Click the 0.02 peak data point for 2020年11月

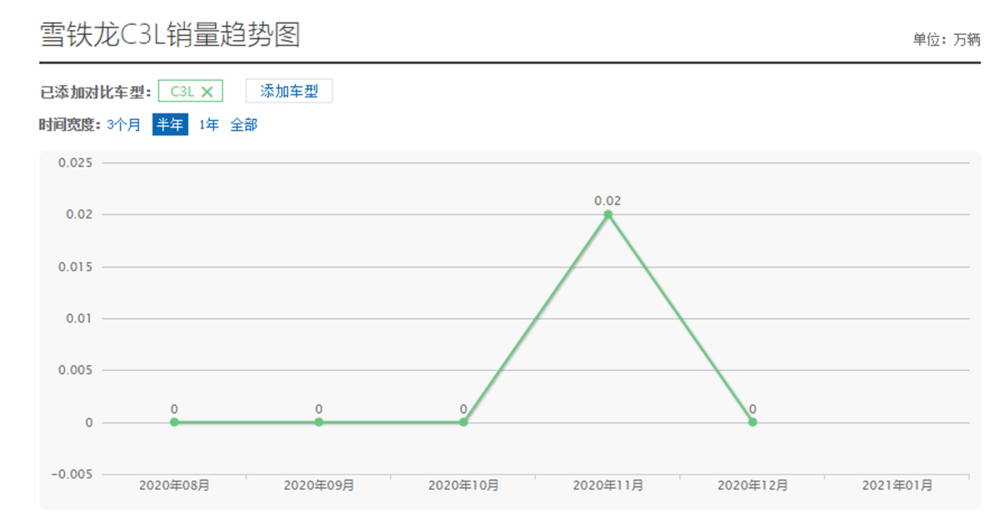[x=608, y=215]
